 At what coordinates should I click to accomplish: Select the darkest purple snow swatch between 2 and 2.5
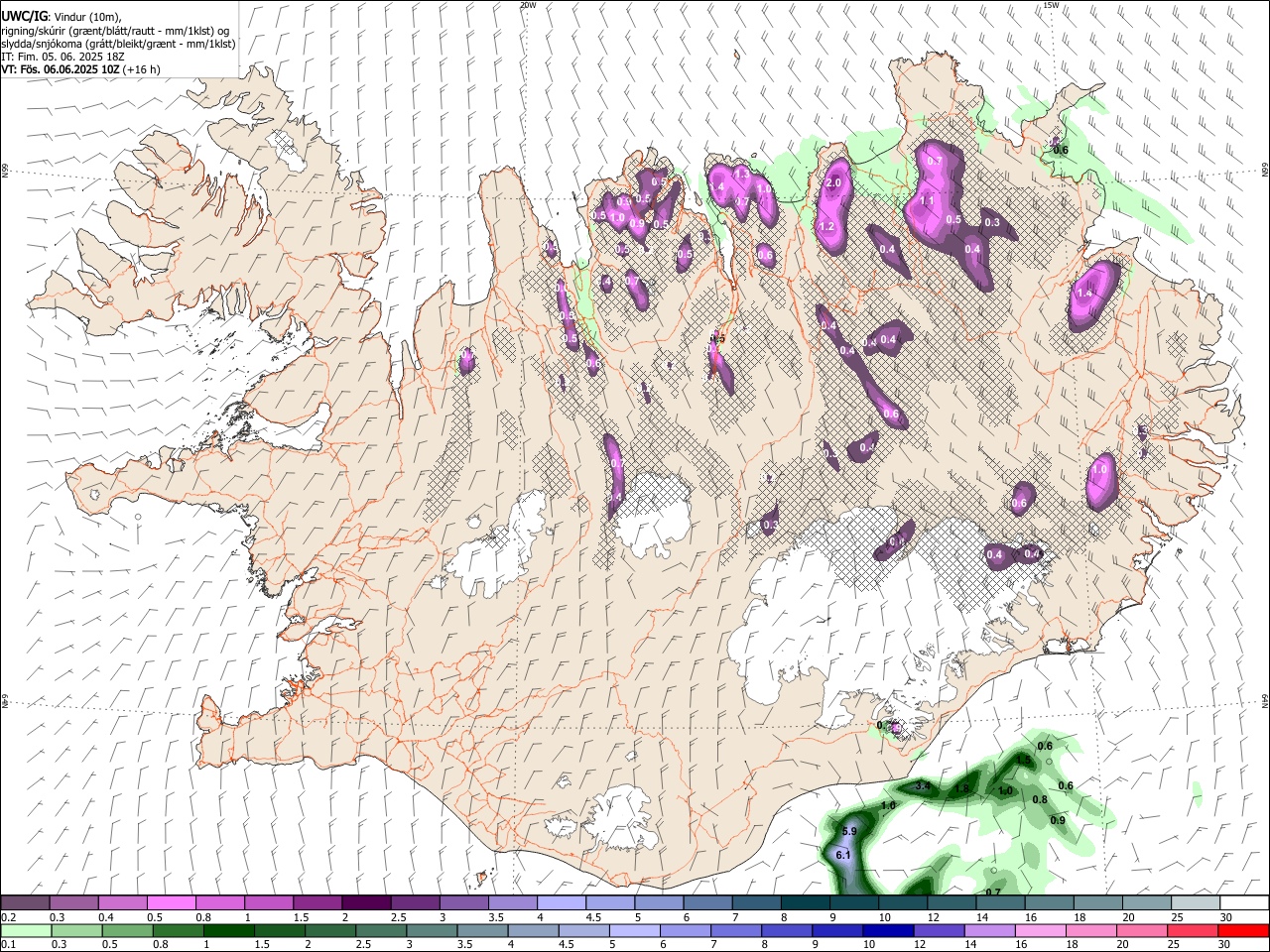click(x=365, y=903)
